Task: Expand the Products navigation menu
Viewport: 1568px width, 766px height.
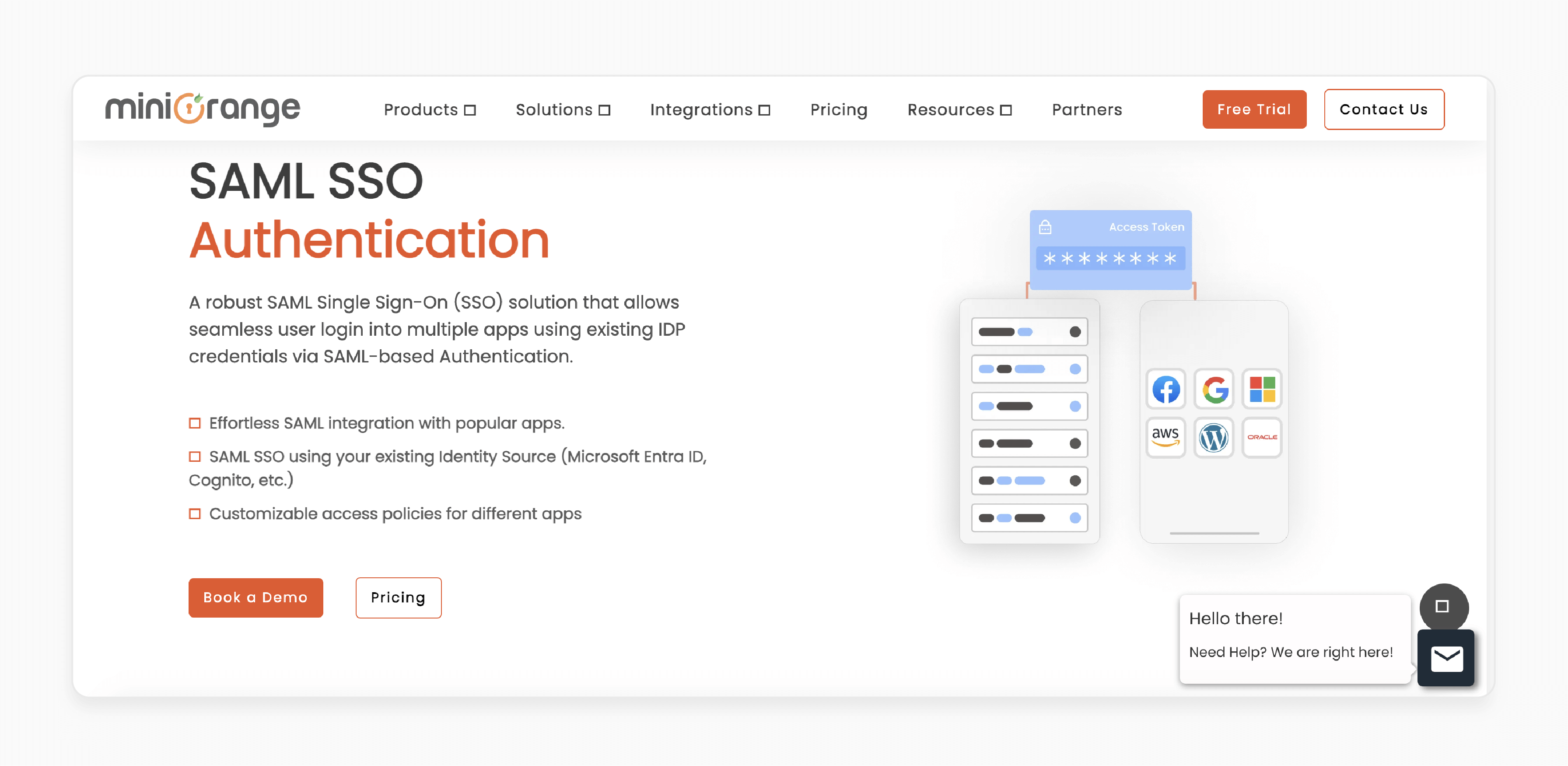Action: 429,109
